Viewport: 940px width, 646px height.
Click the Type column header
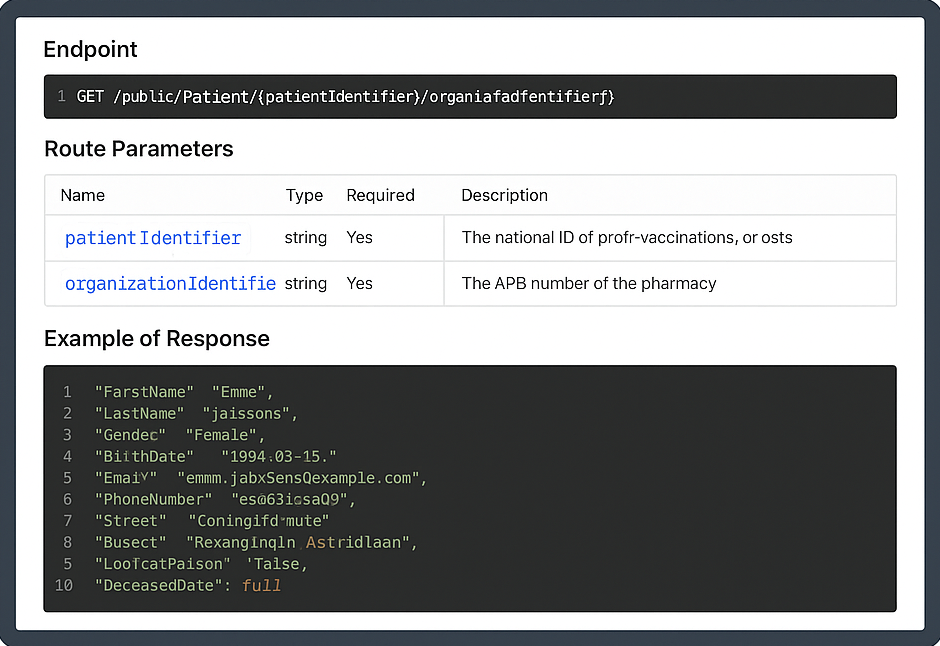click(304, 195)
